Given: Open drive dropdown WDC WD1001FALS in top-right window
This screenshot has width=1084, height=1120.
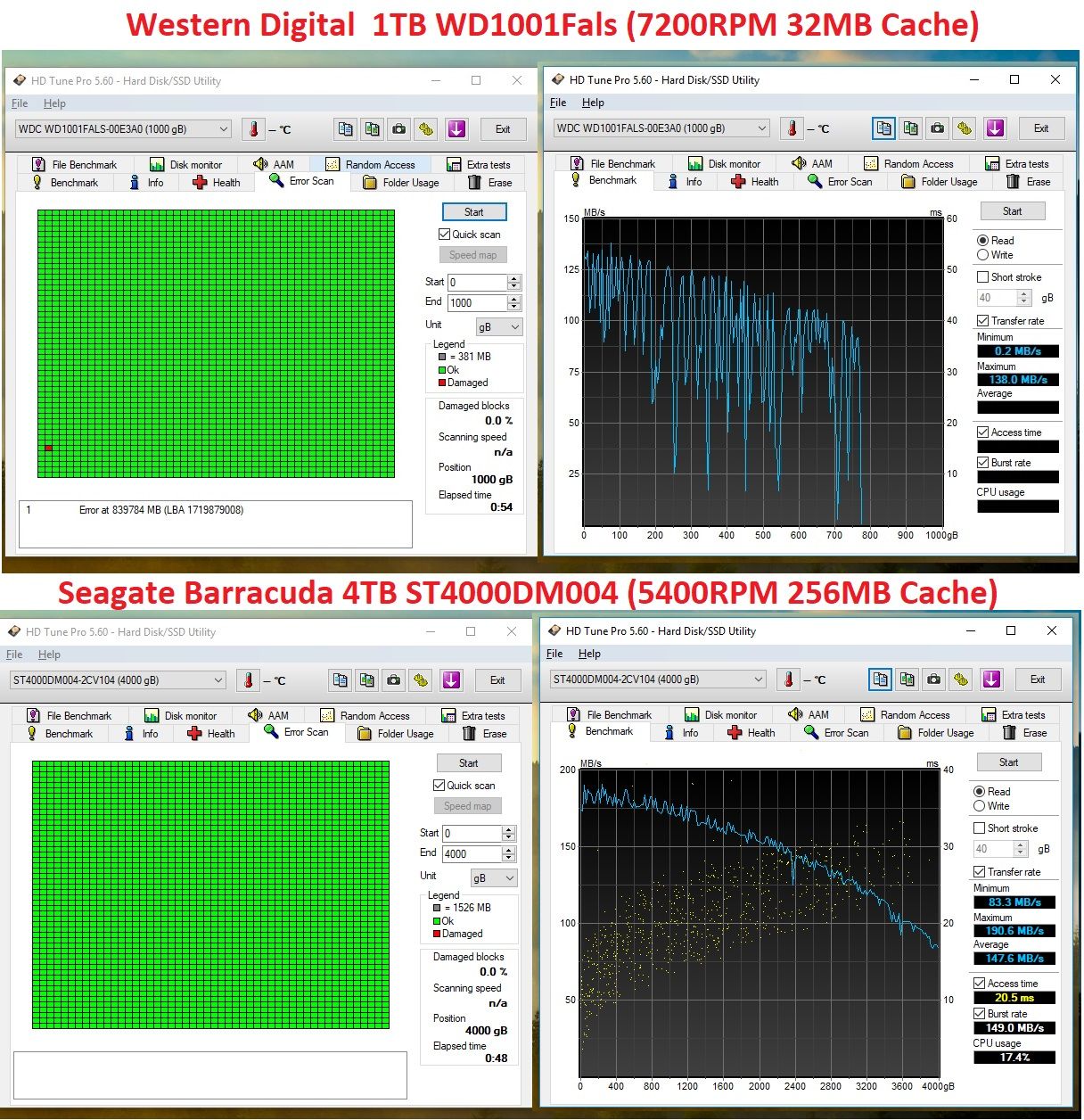Looking at the screenshot, I should (662, 128).
